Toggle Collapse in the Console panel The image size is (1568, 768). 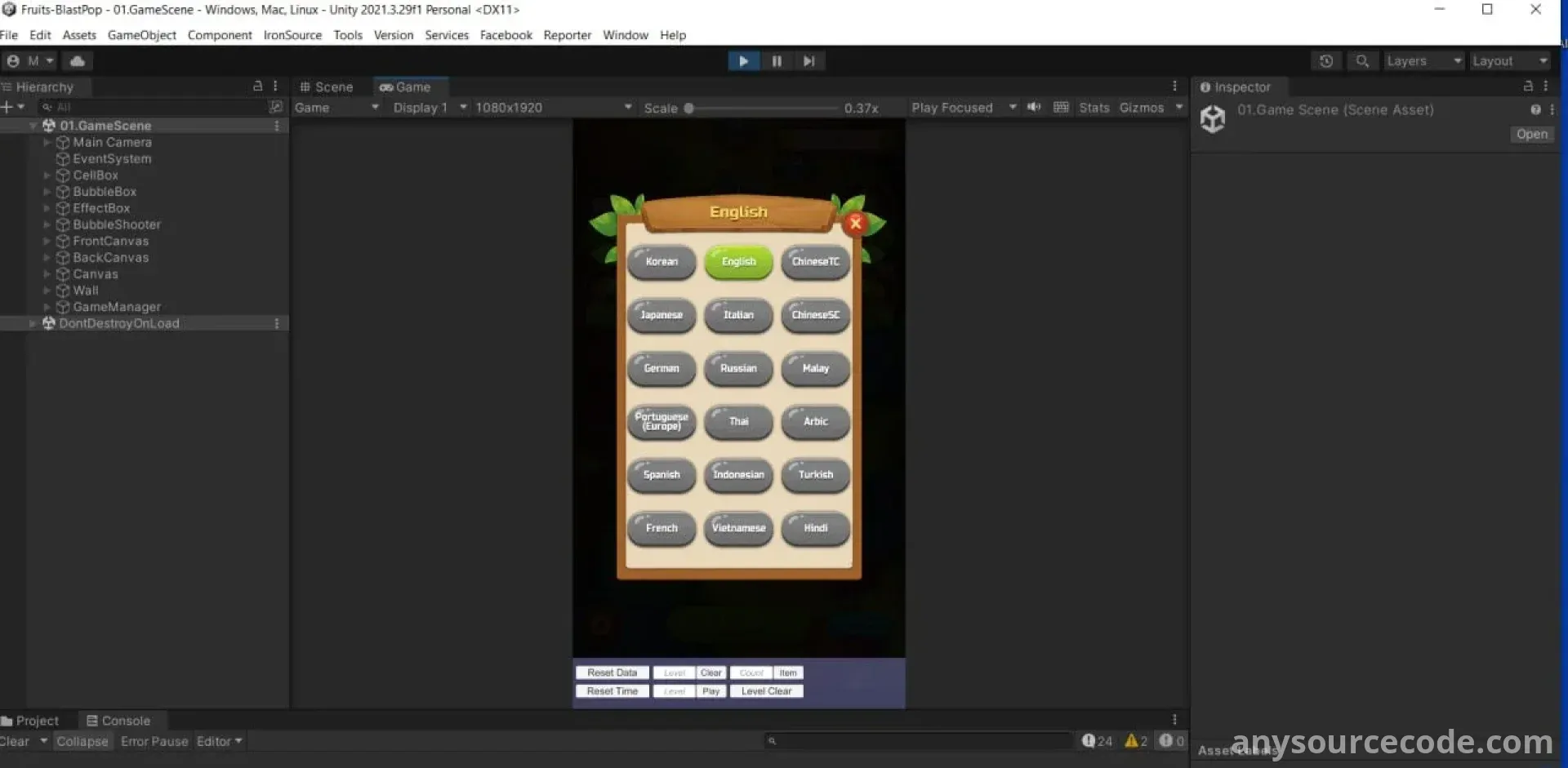point(82,741)
